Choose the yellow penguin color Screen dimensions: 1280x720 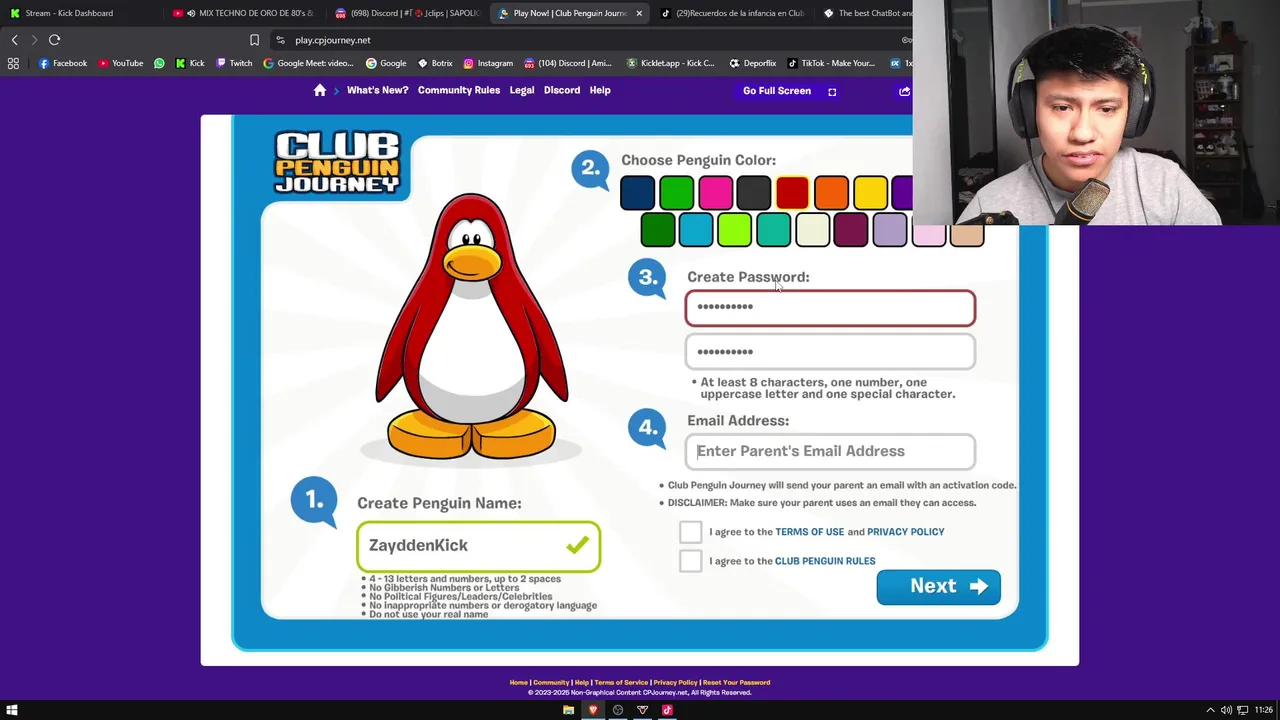[x=870, y=193]
